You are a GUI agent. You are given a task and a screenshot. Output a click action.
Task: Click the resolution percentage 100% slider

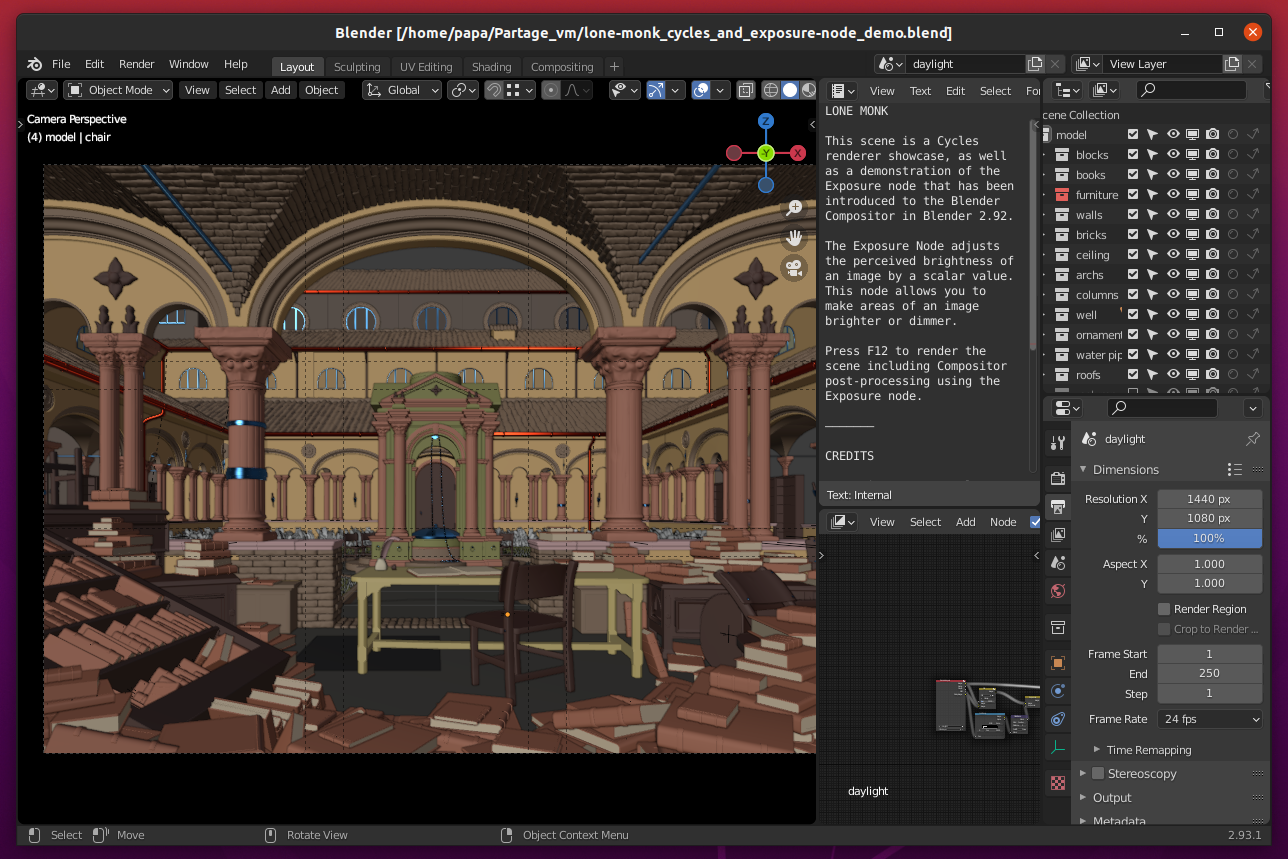click(1210, 538)
